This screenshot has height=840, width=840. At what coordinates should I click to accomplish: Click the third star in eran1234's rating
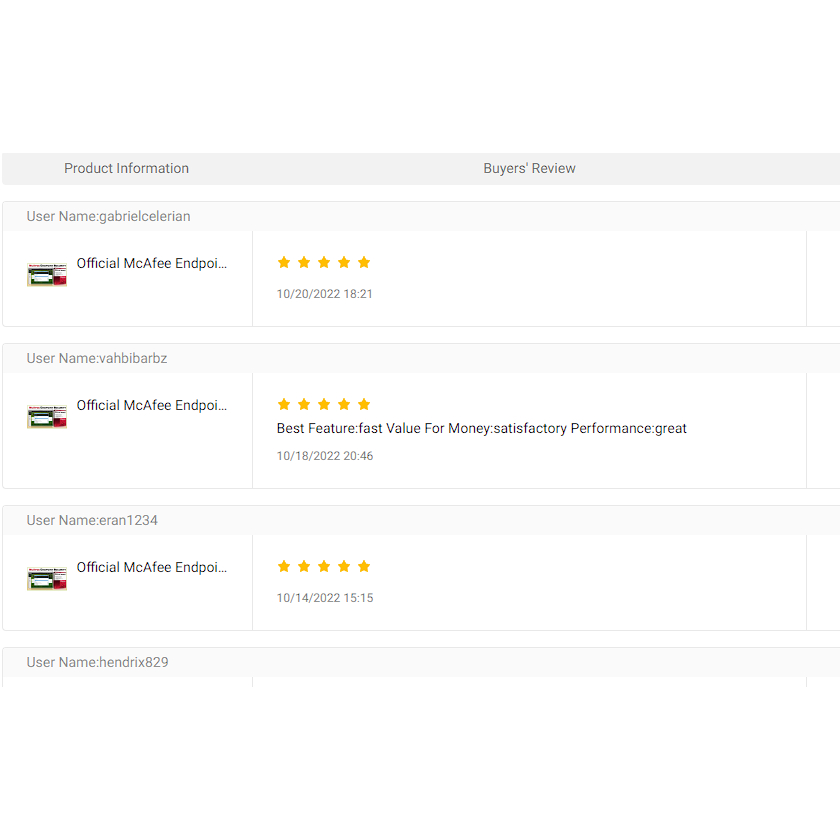click(324, 566)
